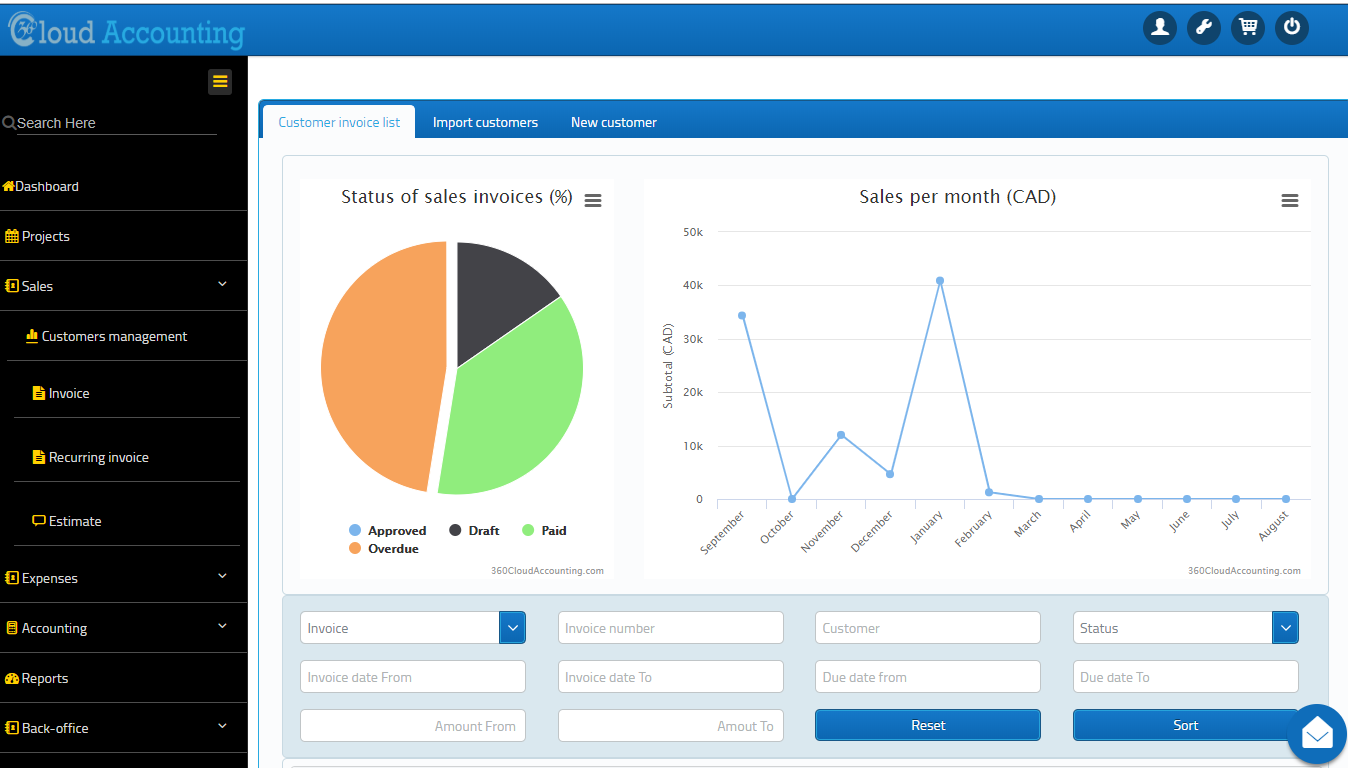Open the Status filter dropdown
Image resolution: width=1348 pixels, height=768 pixels.
pos(1186,628)
